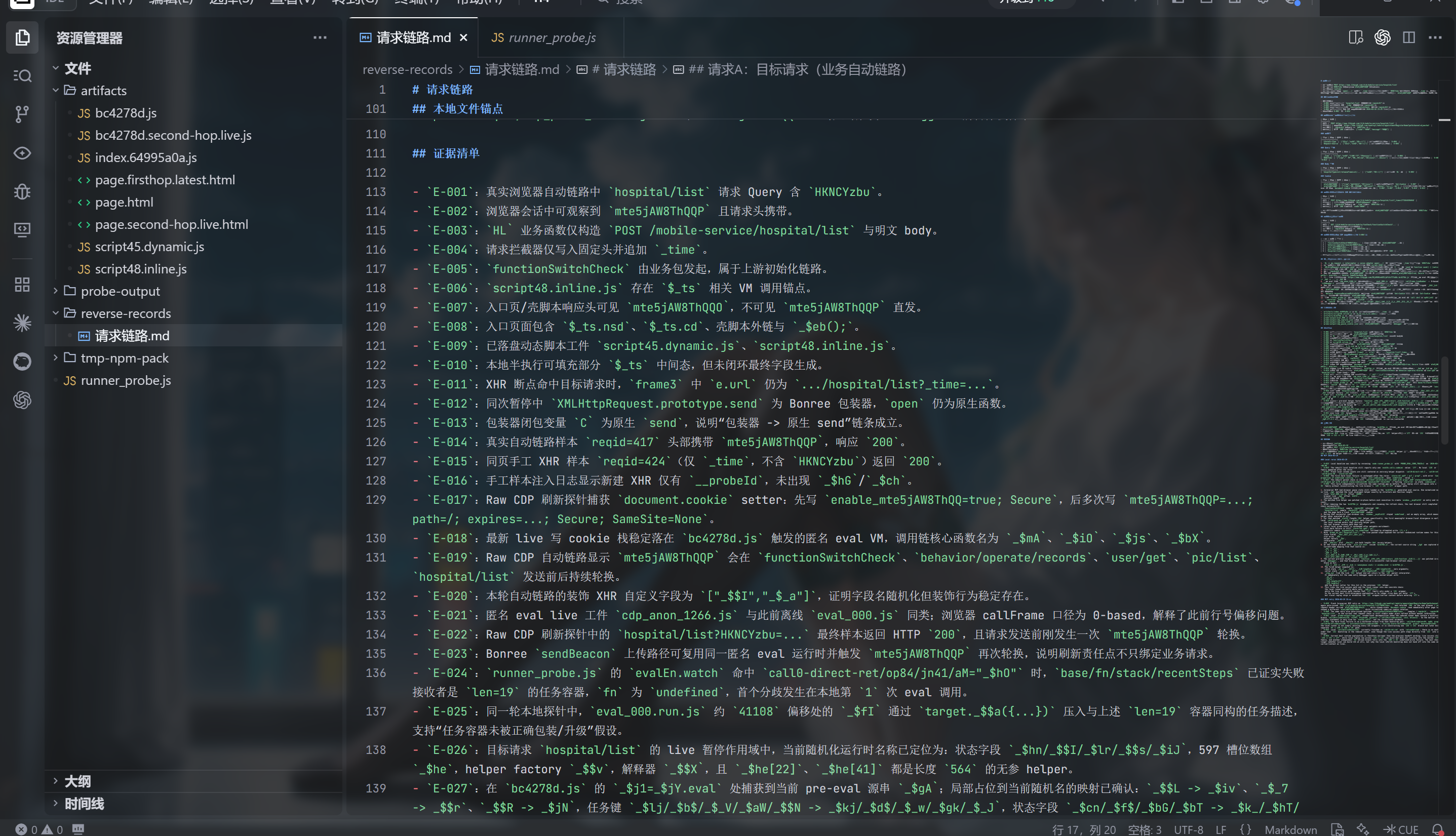Split the editor to the right

[x=1408, y=38]
